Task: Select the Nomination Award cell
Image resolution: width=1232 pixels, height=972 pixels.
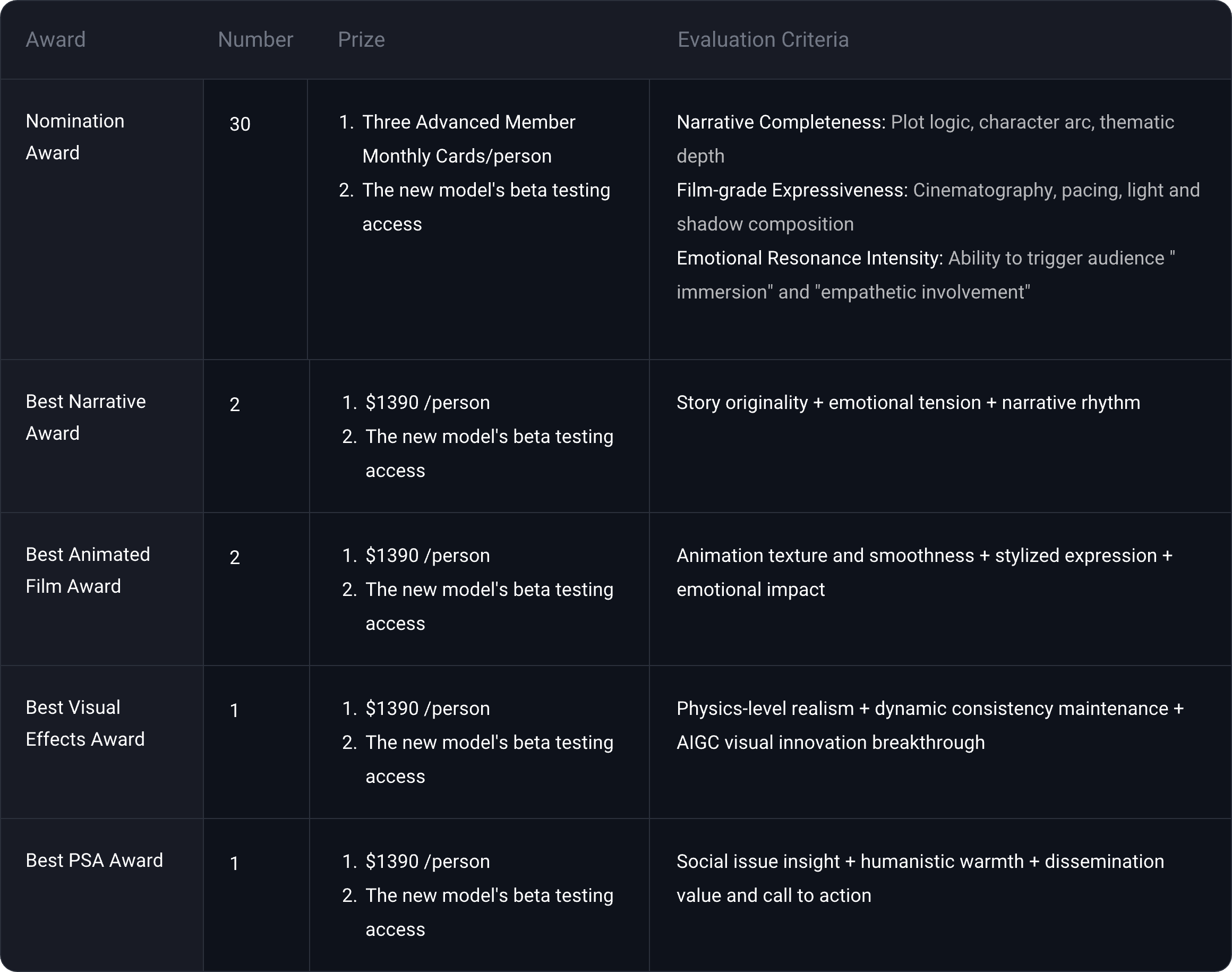Action: pyautogui.click(x=74, y=137)
